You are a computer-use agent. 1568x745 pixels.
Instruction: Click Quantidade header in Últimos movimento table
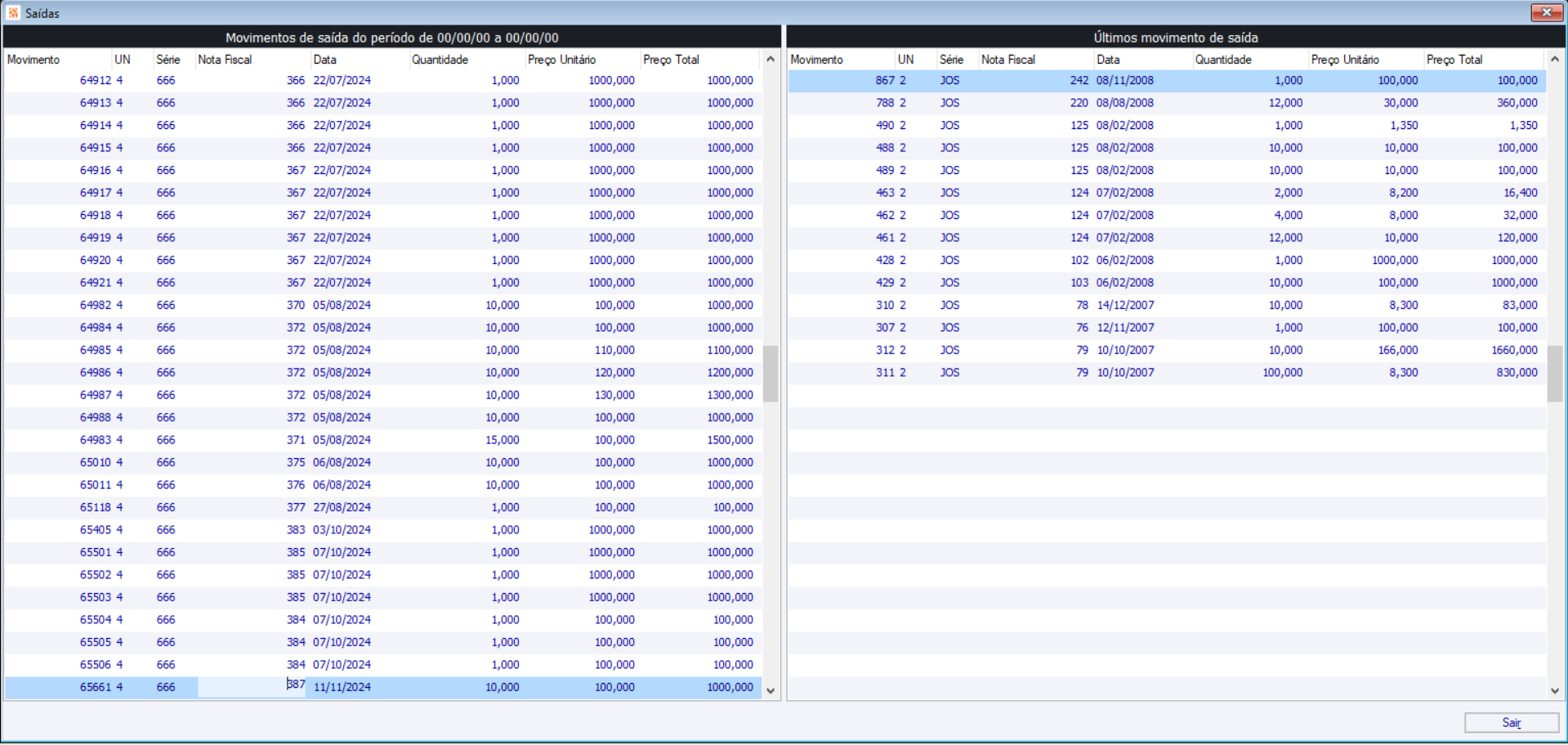coord(1251,60)
